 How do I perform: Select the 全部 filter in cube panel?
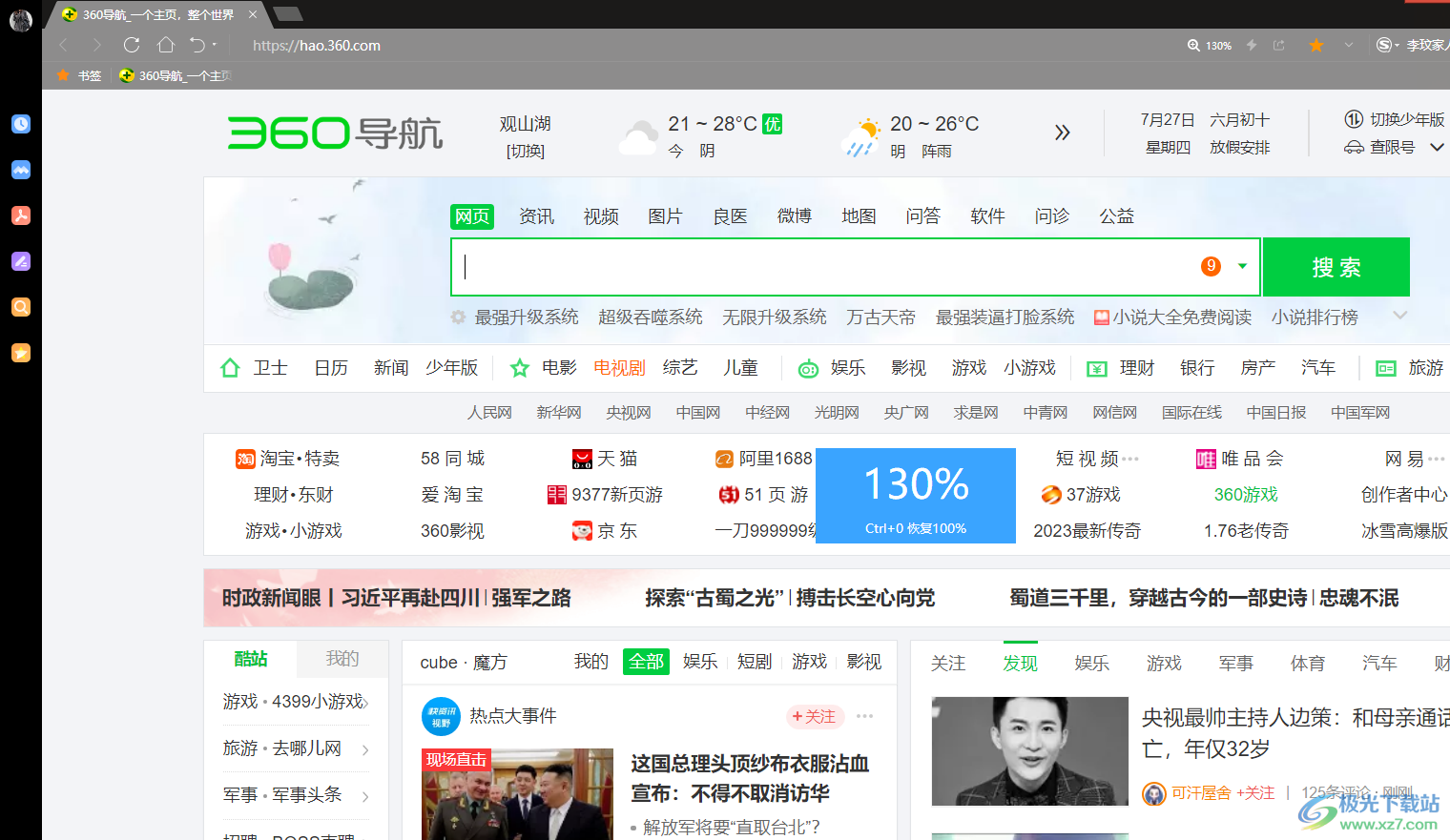click(x=646, y=662)
